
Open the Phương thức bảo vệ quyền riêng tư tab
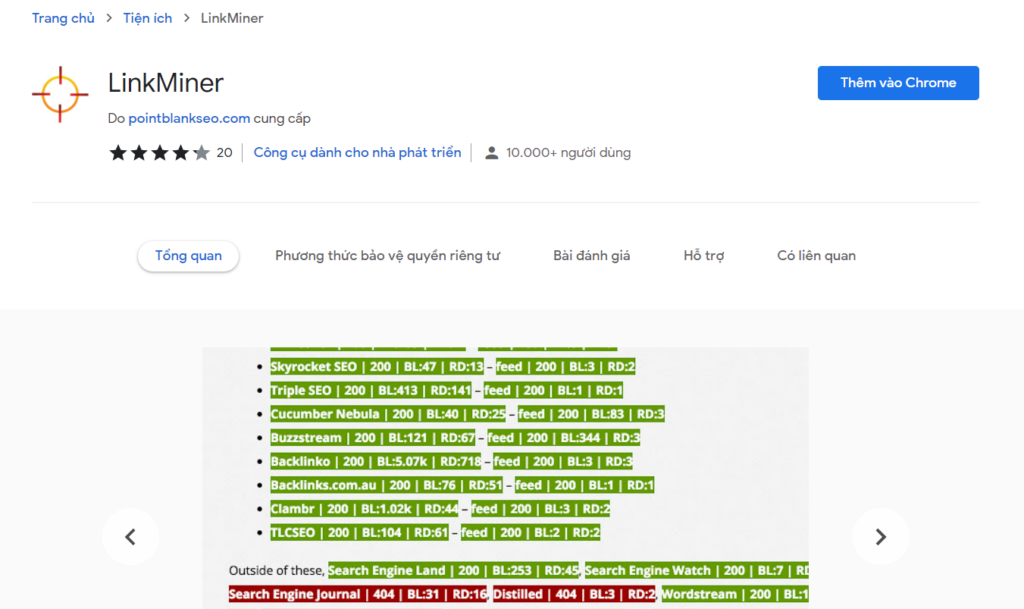point(388,255)
